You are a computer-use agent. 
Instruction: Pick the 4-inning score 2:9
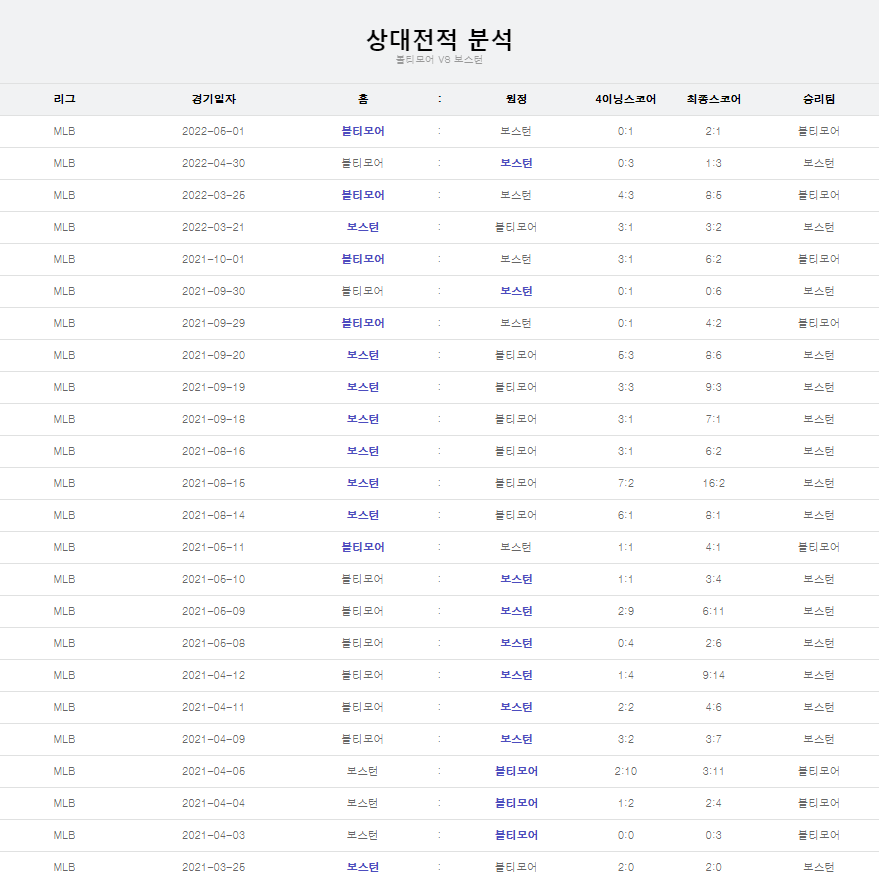click(x=626, y=611)
